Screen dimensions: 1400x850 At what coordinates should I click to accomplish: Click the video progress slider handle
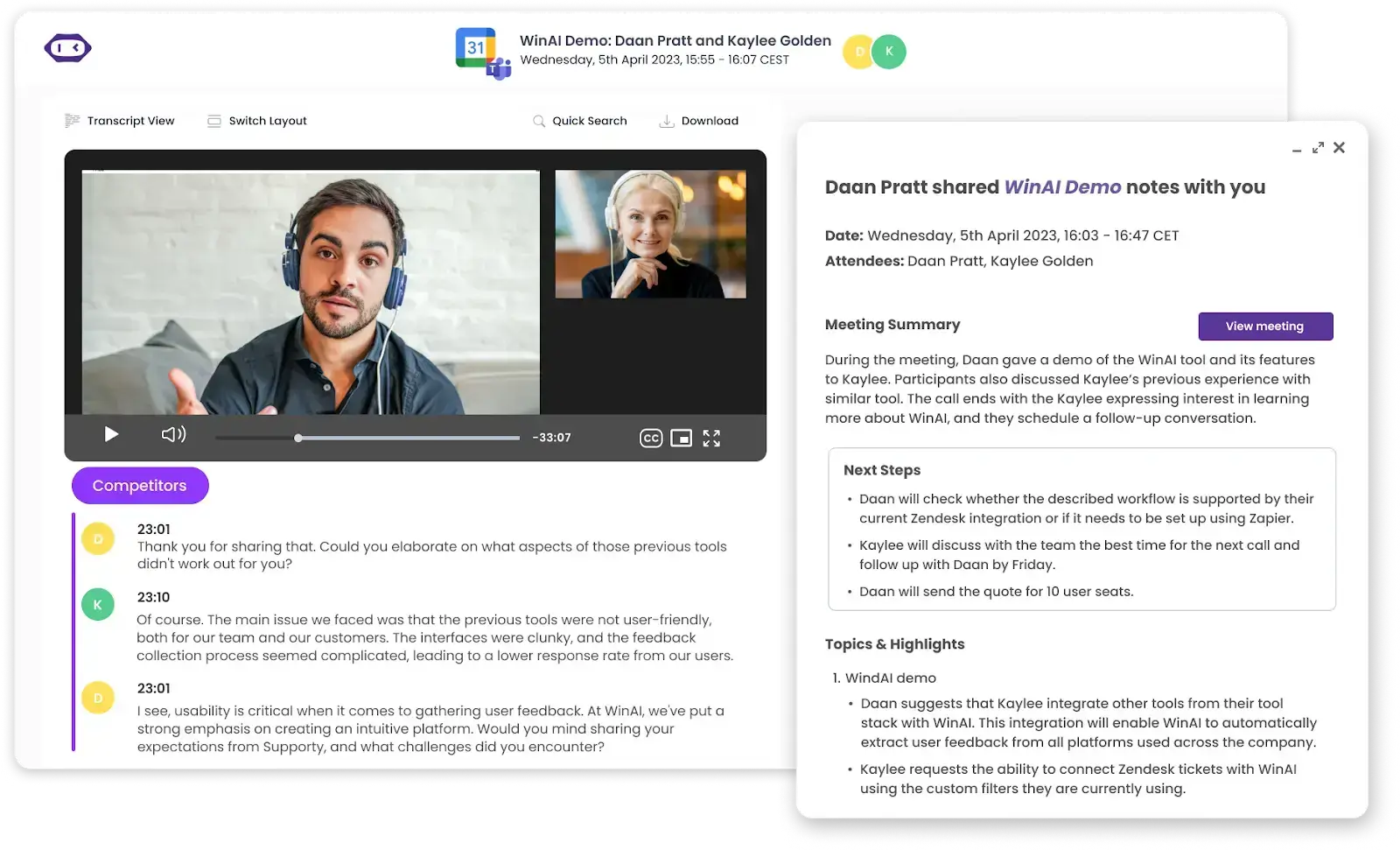point(298,438)
